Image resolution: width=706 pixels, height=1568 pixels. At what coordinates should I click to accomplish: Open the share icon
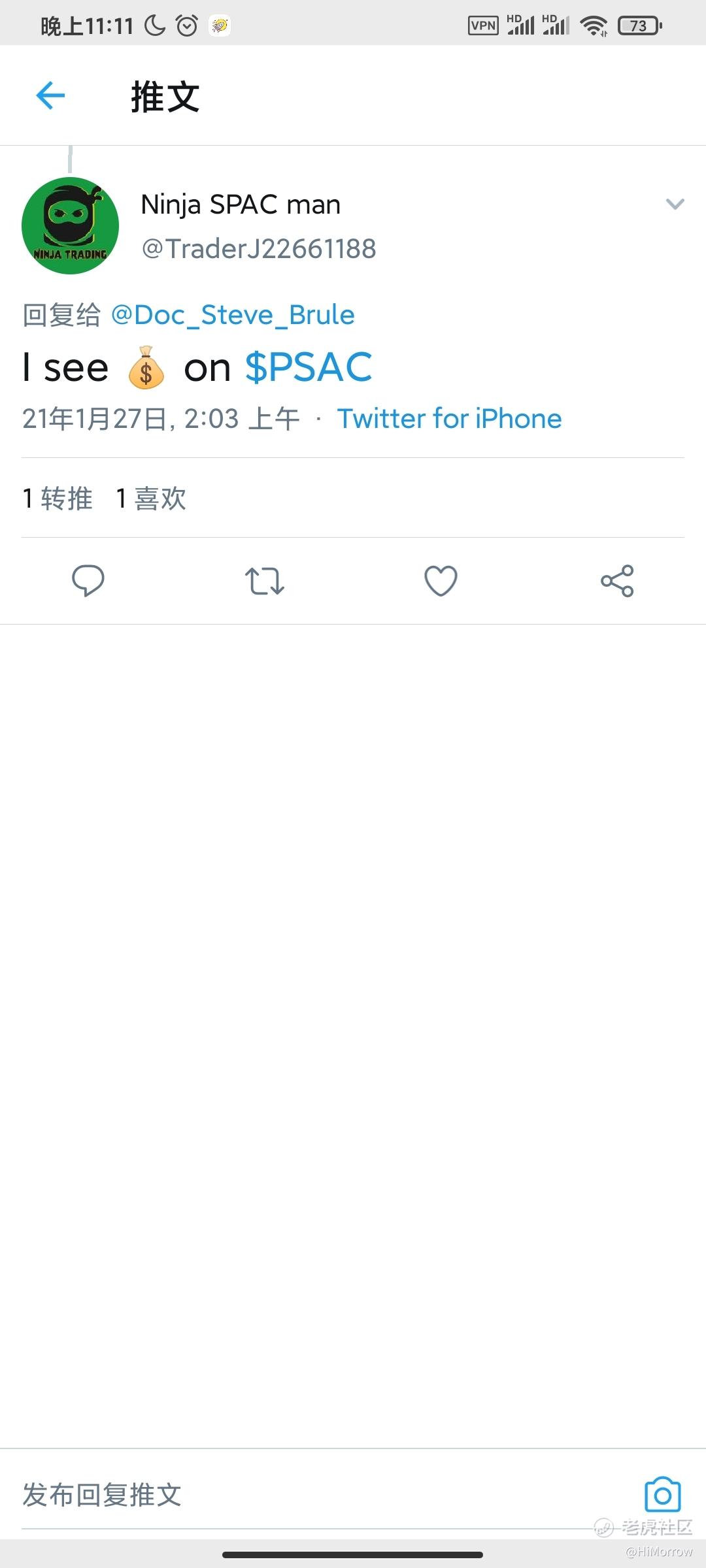click(617, 580)
